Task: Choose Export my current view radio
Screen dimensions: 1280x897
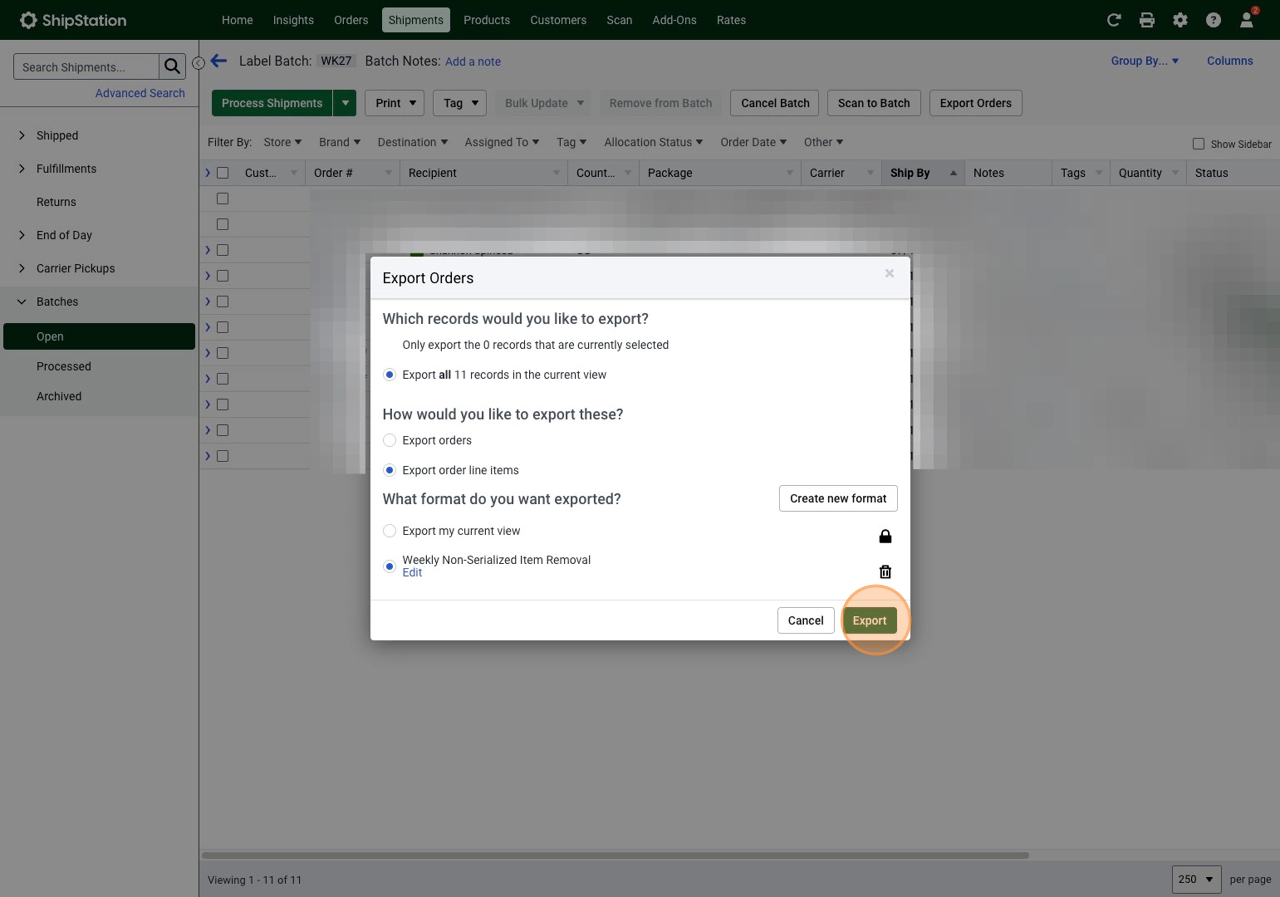Action: coord(390,531)
